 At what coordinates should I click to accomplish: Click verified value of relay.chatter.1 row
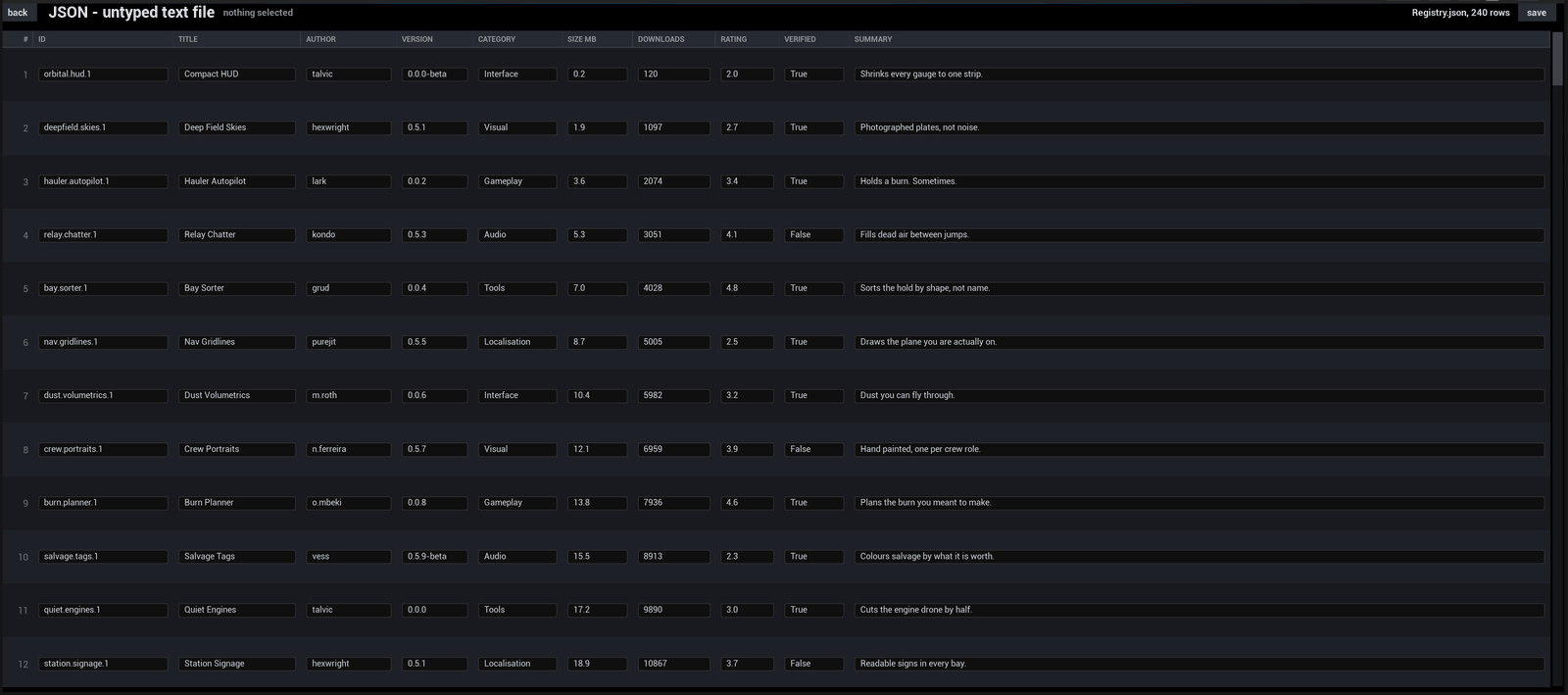point(813,235)
